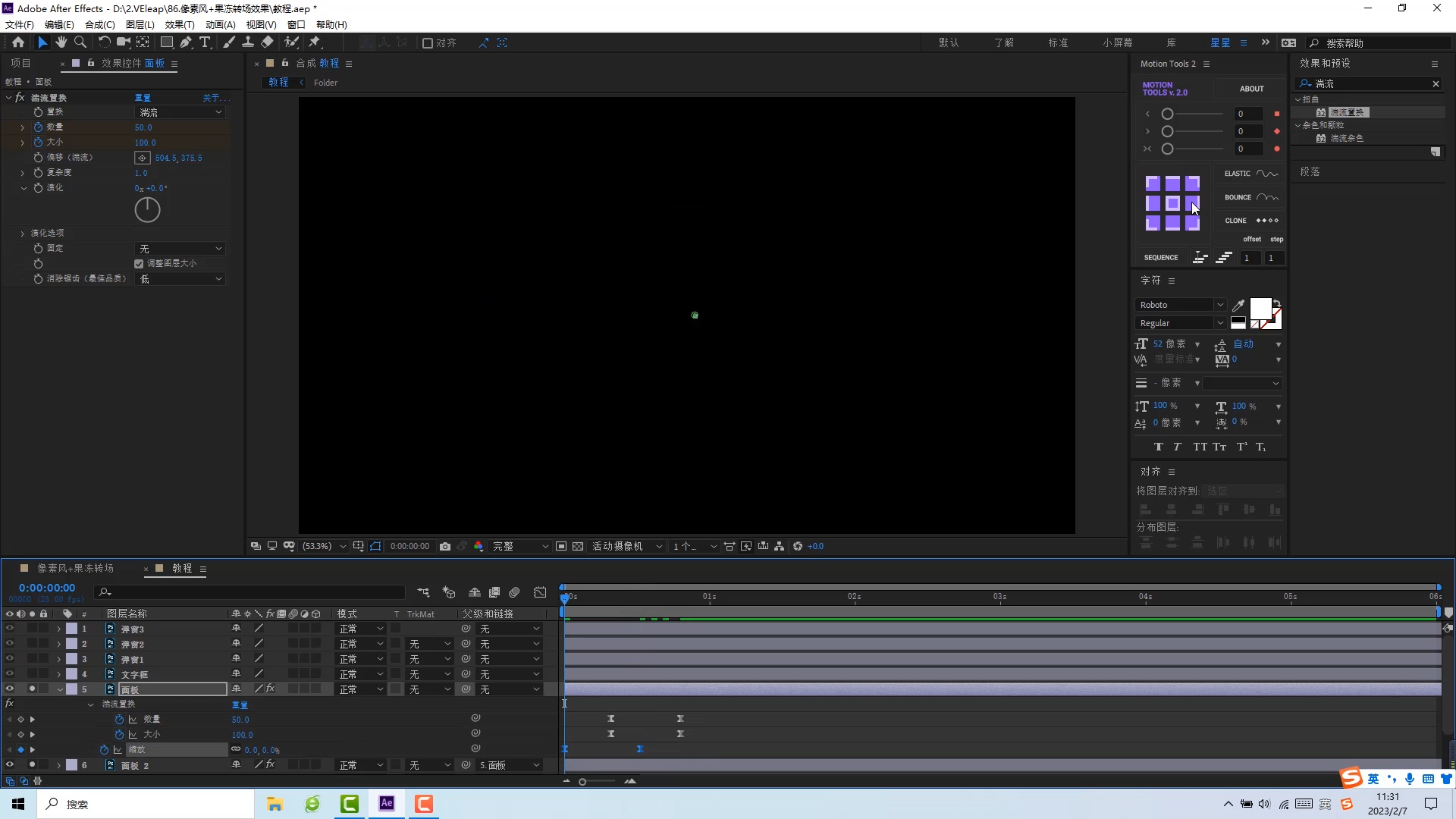Screen dimensions: 1456x819
Task: Click the Elastic wave icon in Motion Tools
Action: 1267,174
